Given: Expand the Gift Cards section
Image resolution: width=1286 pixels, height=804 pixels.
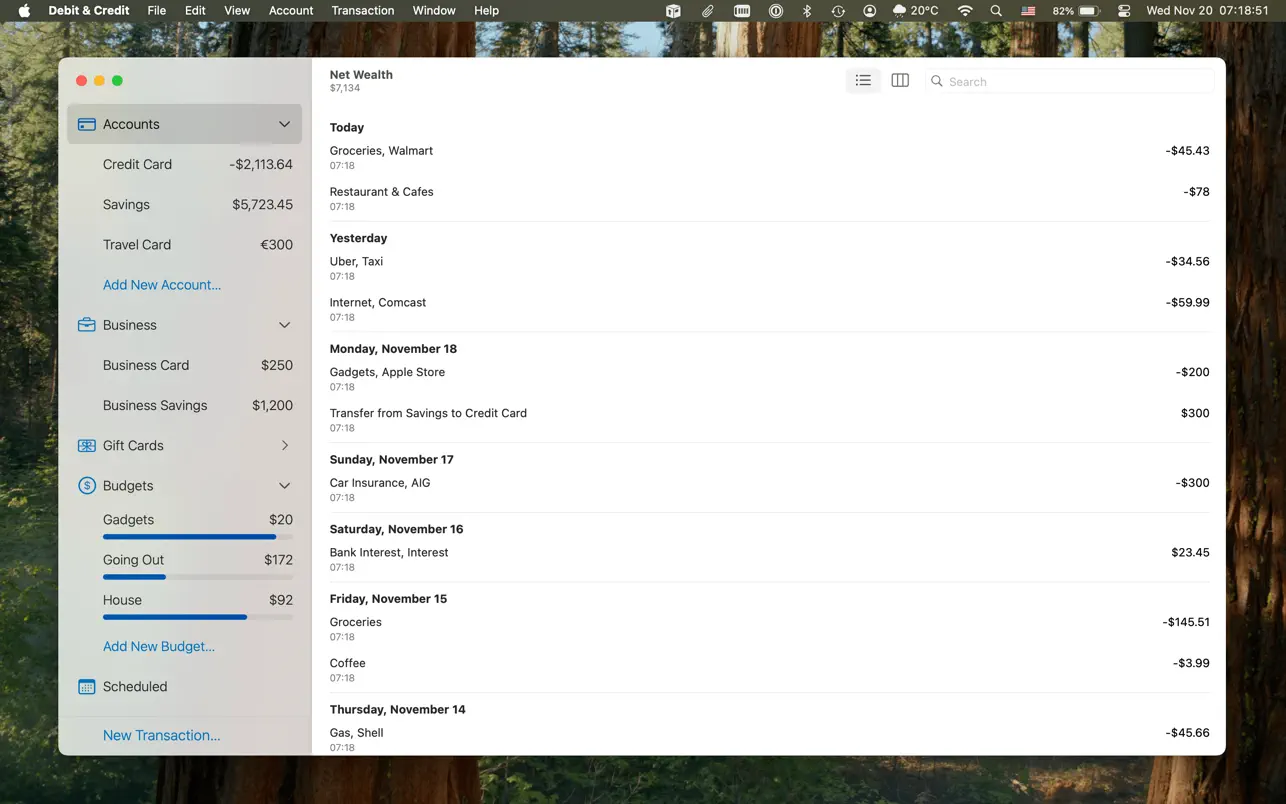Looking at the screenshot, I should (x=284, y=446).
